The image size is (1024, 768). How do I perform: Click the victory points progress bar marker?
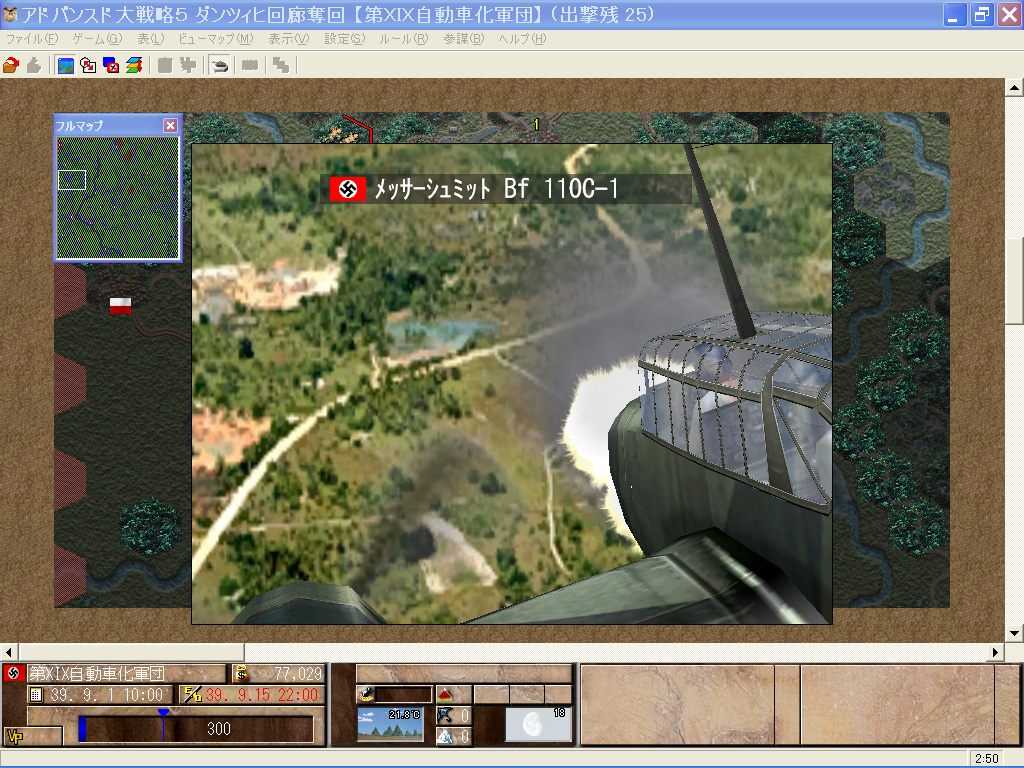coord(163,713)
